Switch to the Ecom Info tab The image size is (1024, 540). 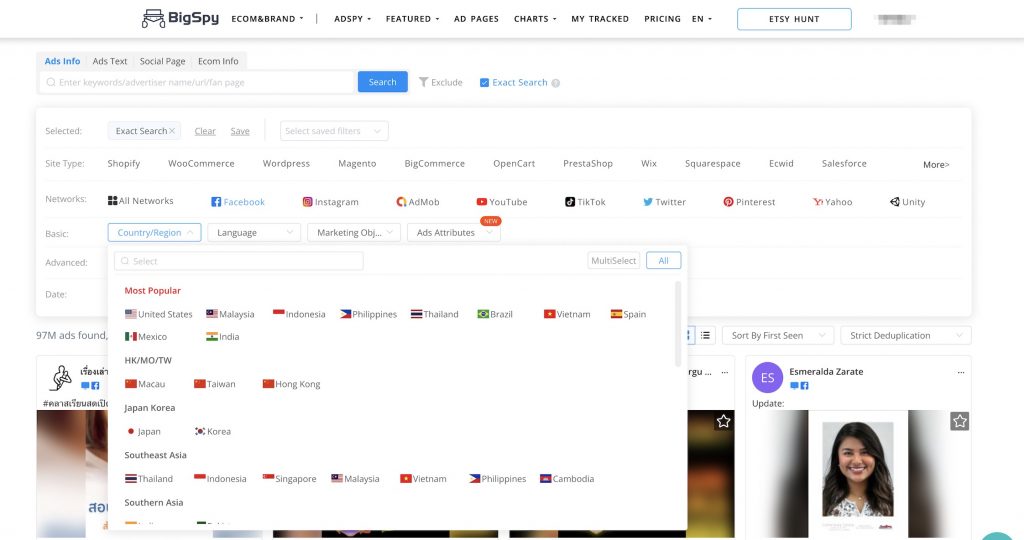[x=218, y=61]
